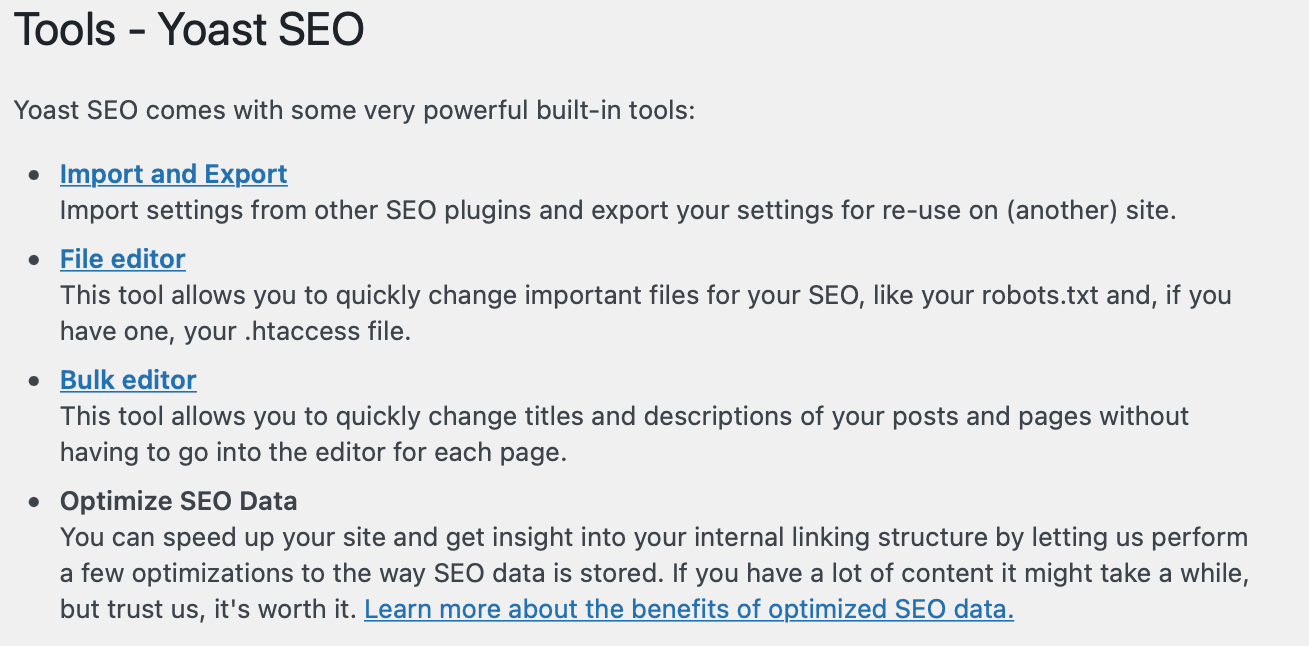This screenshot has width=1309, height=646.
Task: Click the bullet beside Optimize SEO Data
Action: coord(36,502)
